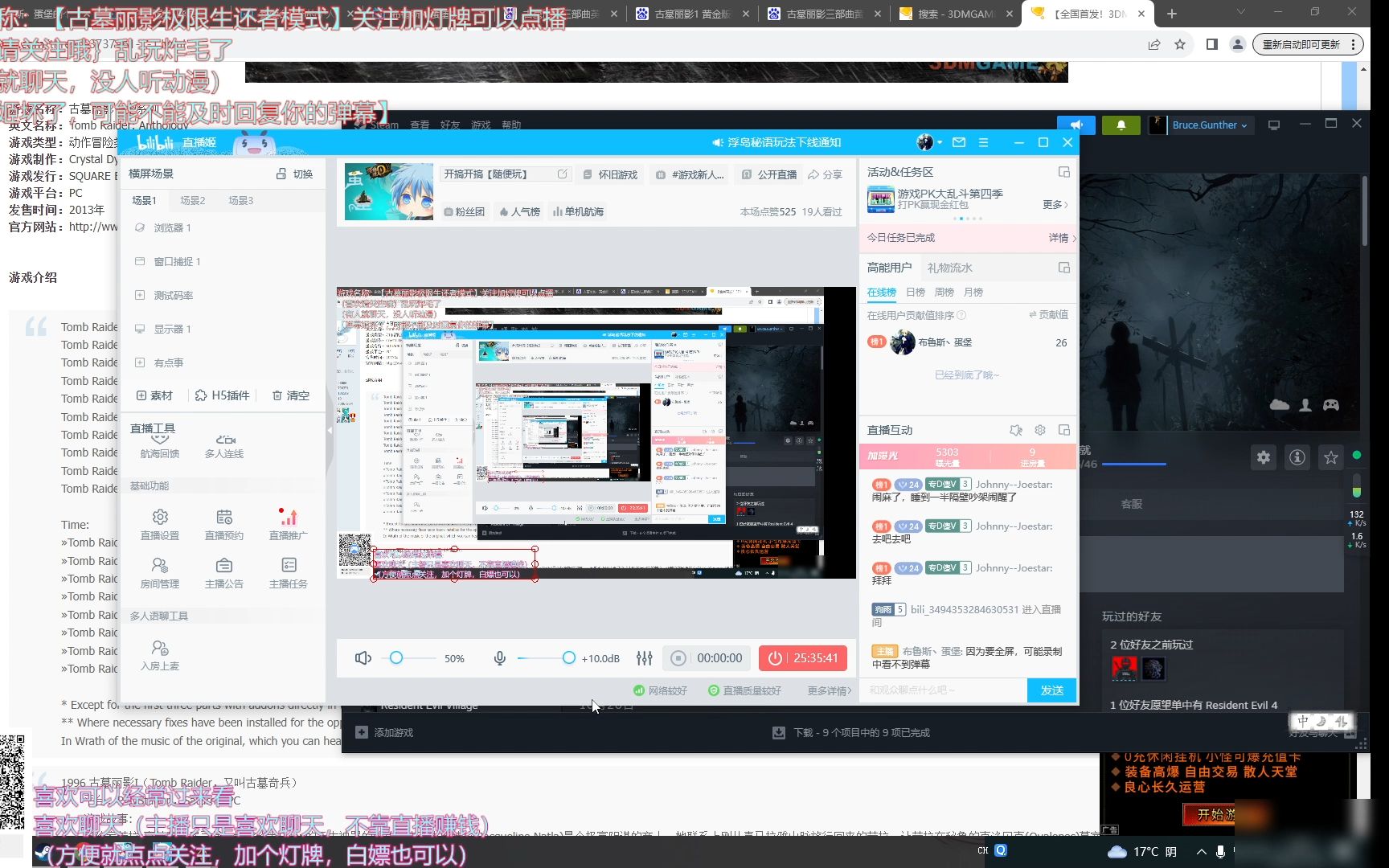This screenshot has width=1389, height=868.
Task: Select 月榜 ranking tab
Action: pyautogui.click(x=973, y=292)
